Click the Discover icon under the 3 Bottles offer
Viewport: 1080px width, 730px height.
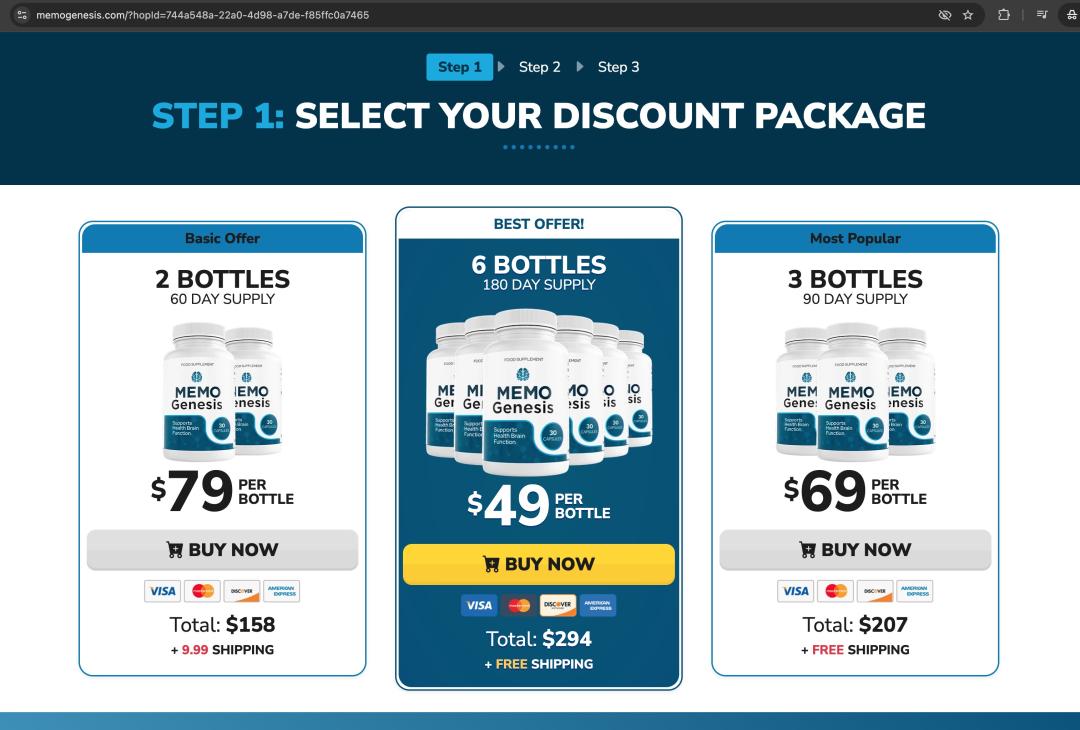point(875,591)
